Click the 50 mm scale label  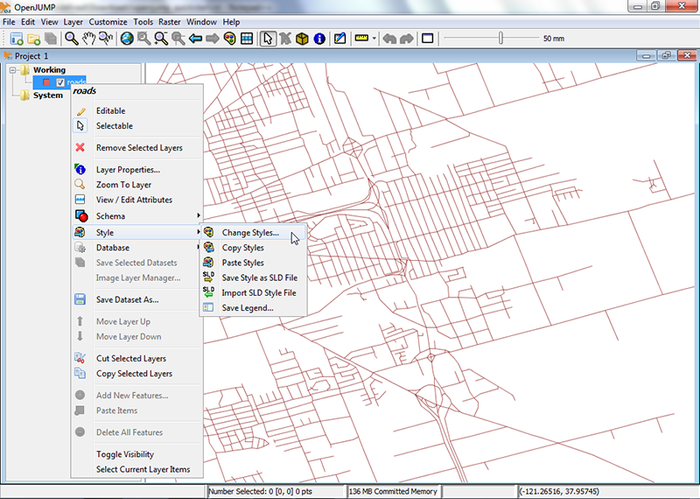(554, 38)
